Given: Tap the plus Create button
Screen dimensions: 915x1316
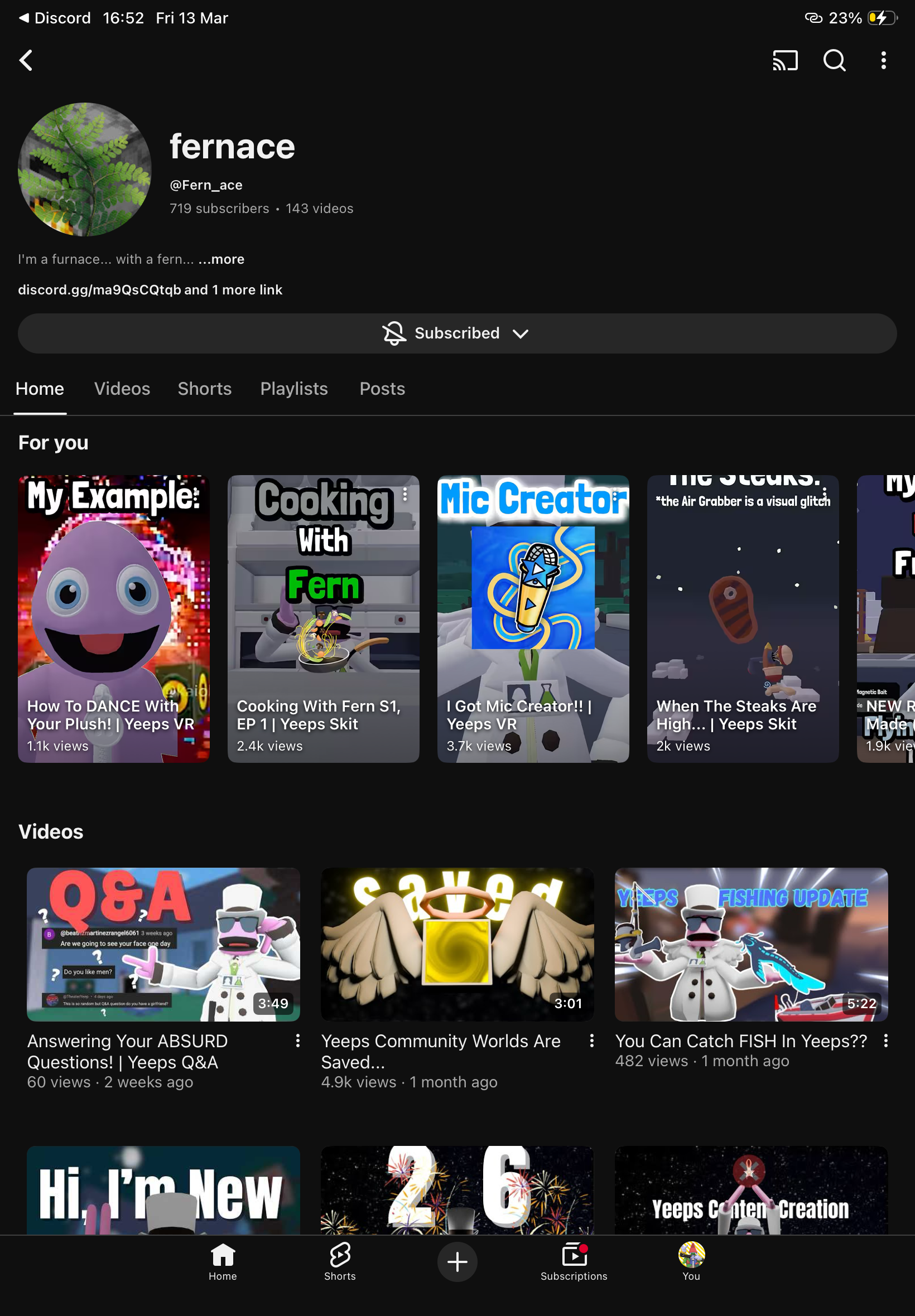Looking at the screenshot, I should click(458, 1261).
